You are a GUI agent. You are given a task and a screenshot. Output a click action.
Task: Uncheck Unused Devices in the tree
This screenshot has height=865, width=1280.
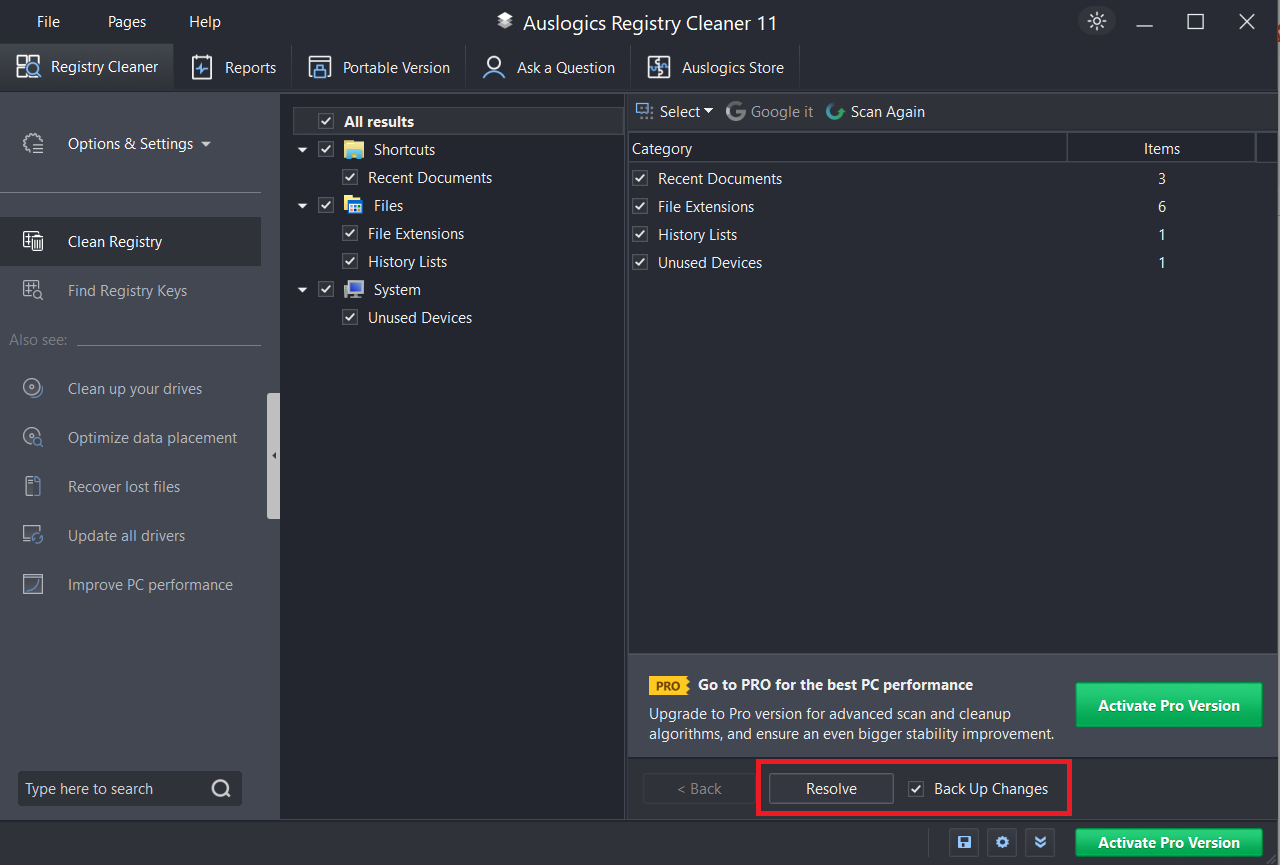pyautogui.click(x=350, y=317)
